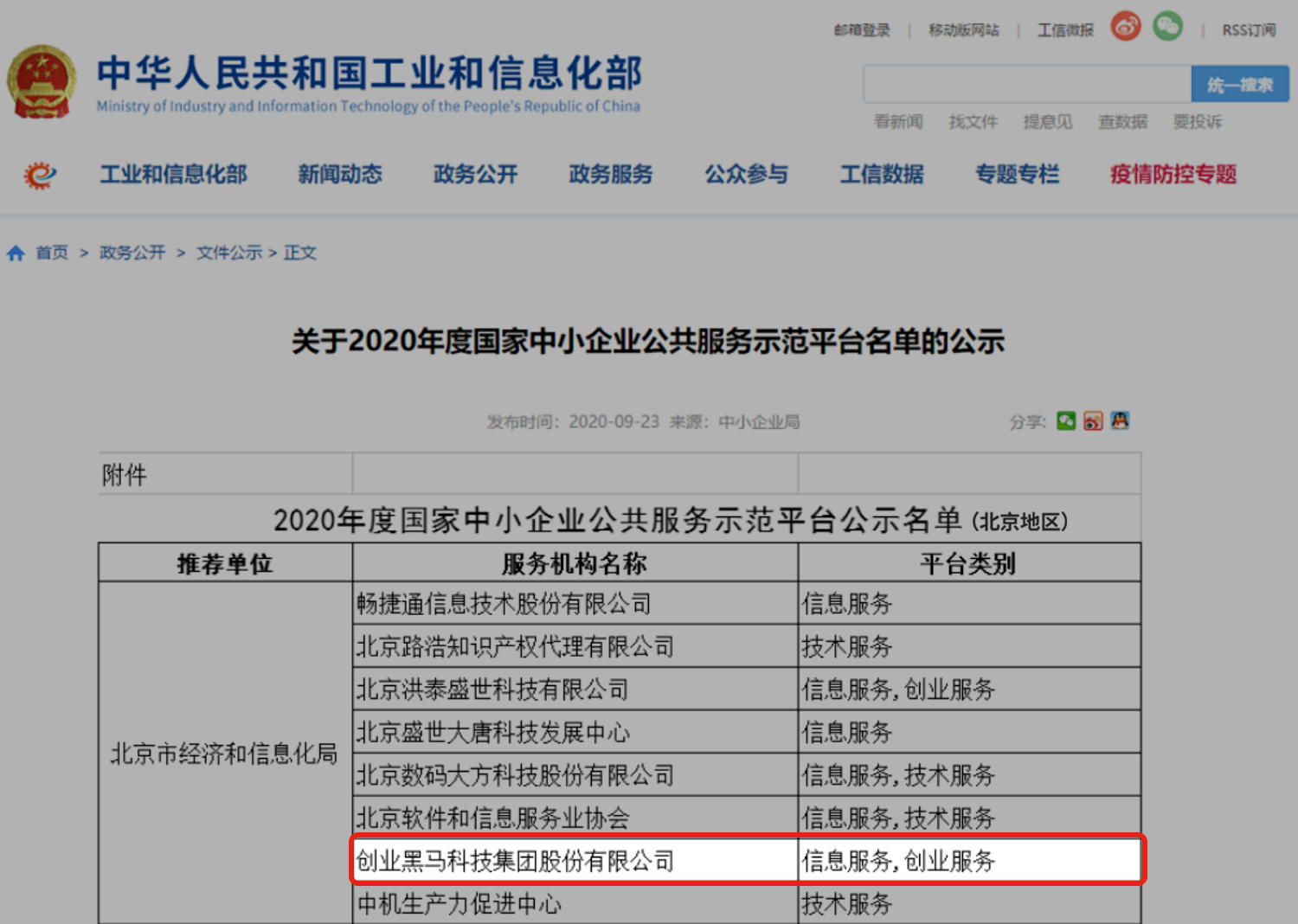Click category cell for 北京路浩知识产权代理有限公司
Image resolution: width=1298 pixels, height=924 pixels.
pos(969,646)
